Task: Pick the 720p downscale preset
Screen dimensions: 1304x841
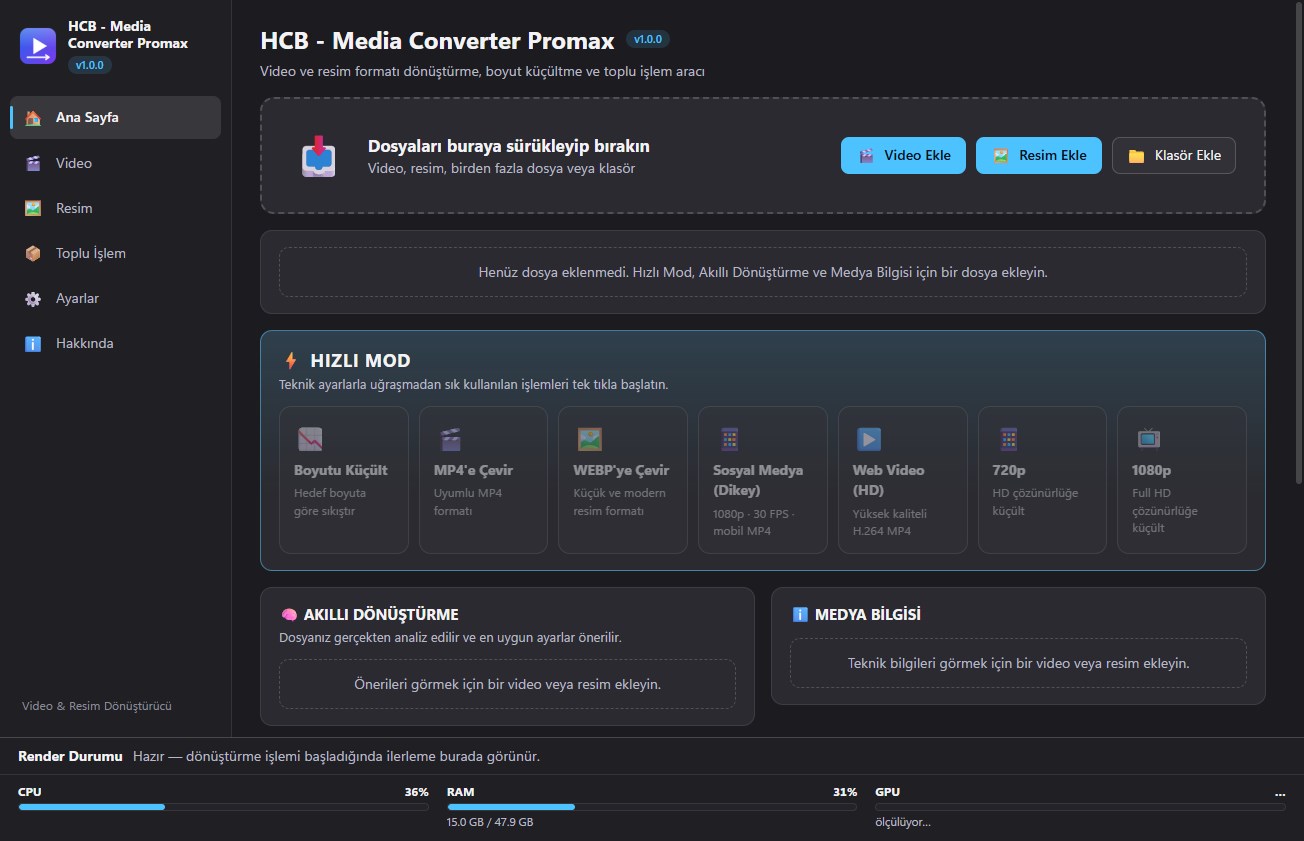Action: click(1042, 480)
